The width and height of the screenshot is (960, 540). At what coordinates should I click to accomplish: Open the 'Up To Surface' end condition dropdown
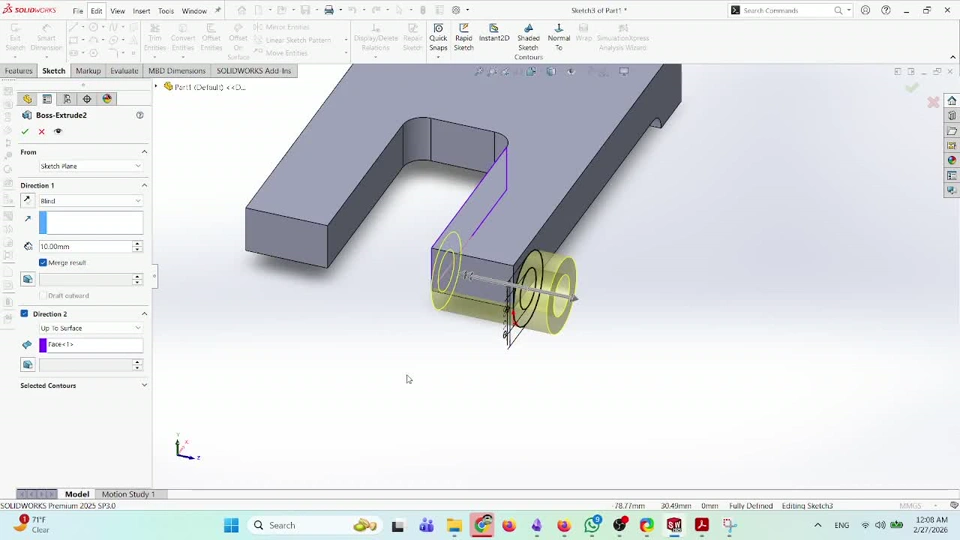point(91,328)
